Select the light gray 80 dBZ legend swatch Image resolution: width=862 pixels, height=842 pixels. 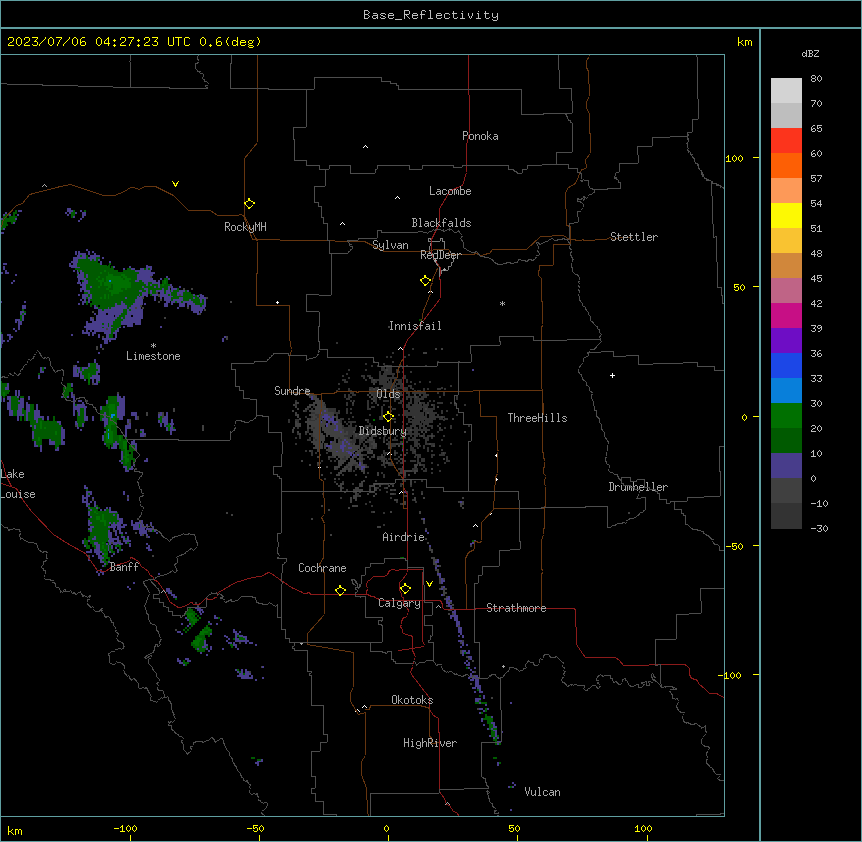point(786,90)
